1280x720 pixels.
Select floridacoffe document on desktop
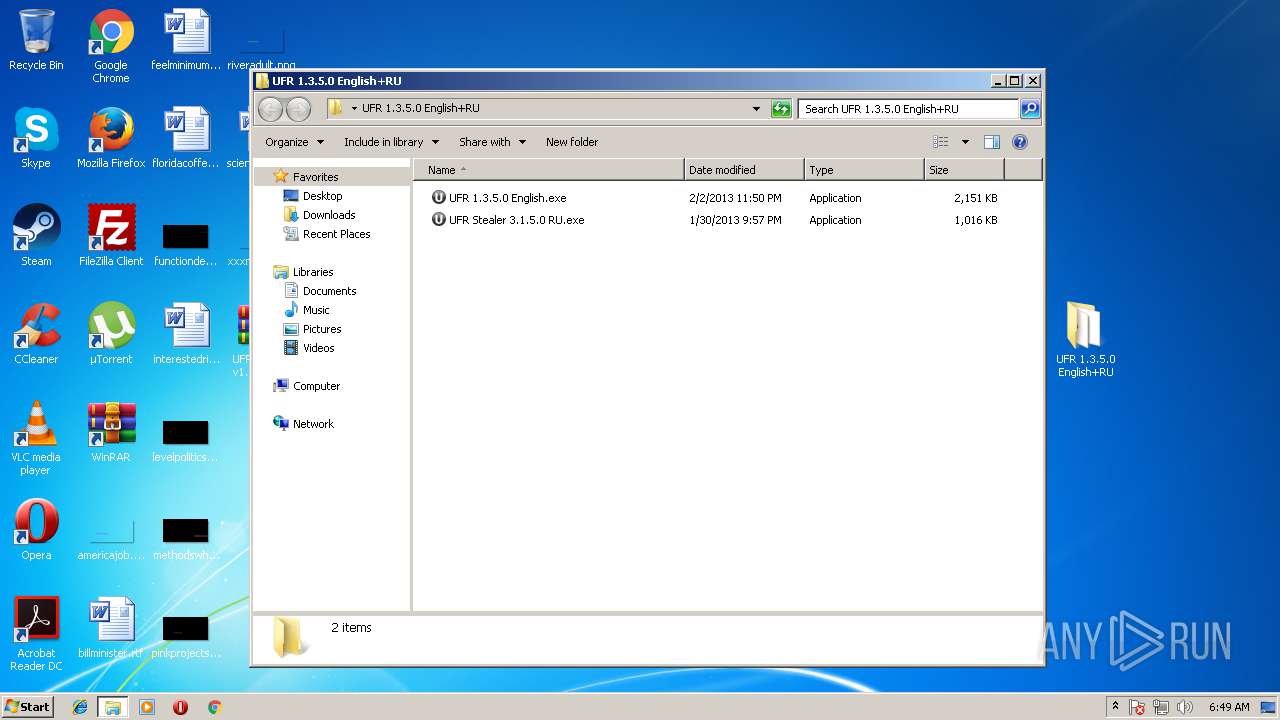point(186,138)
